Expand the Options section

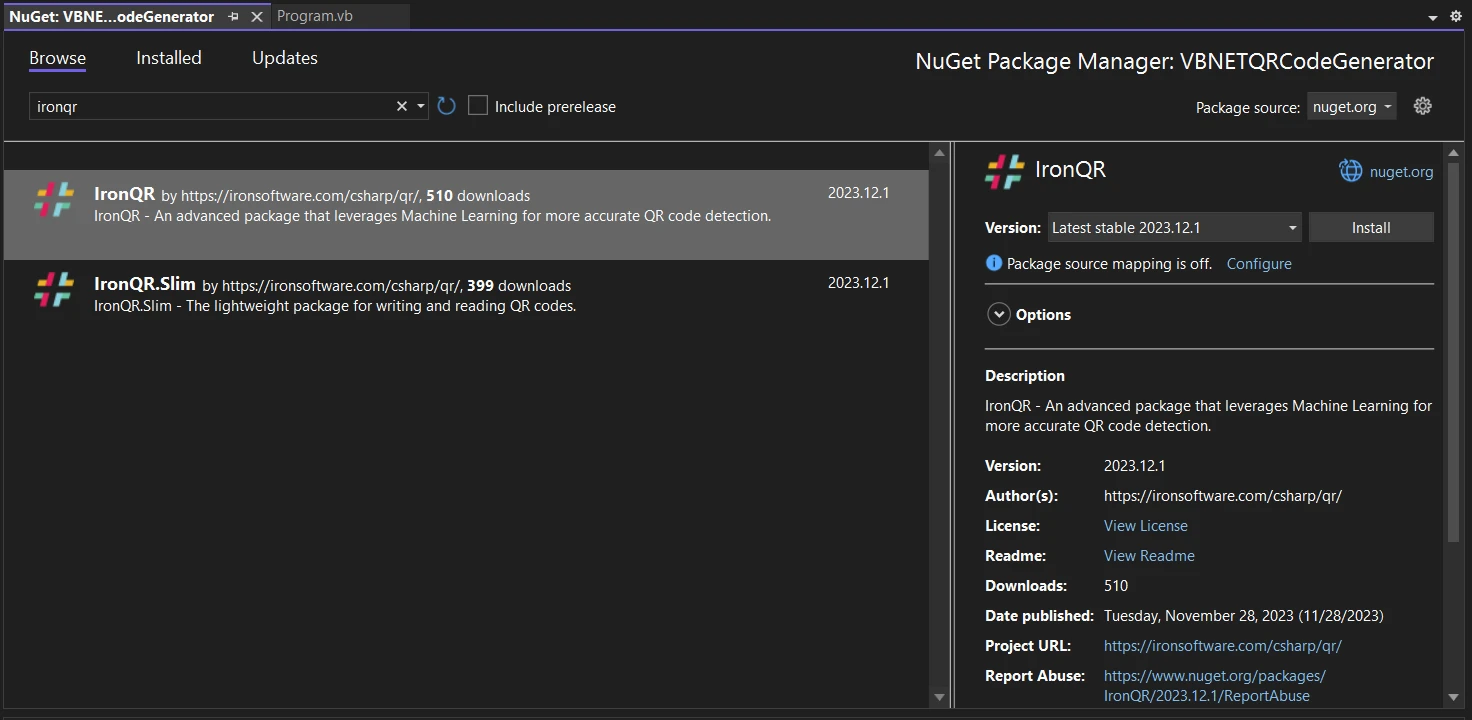click(x=999, y=314)
